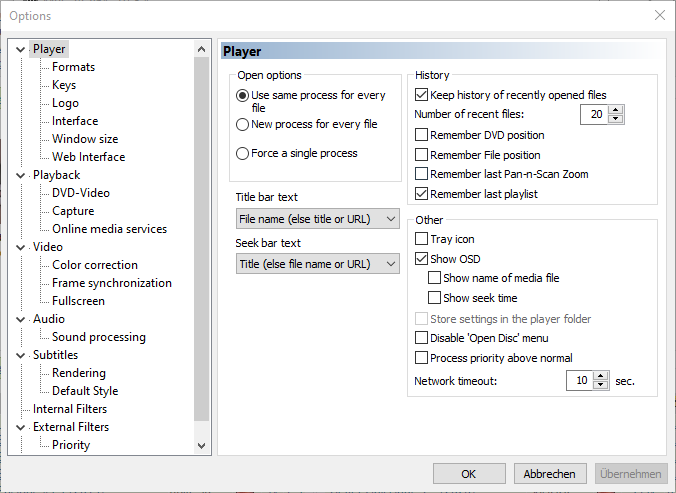Collapse the Playback tree node
The height and width of the screenshot is (493, 676).
tap(22, 175)
